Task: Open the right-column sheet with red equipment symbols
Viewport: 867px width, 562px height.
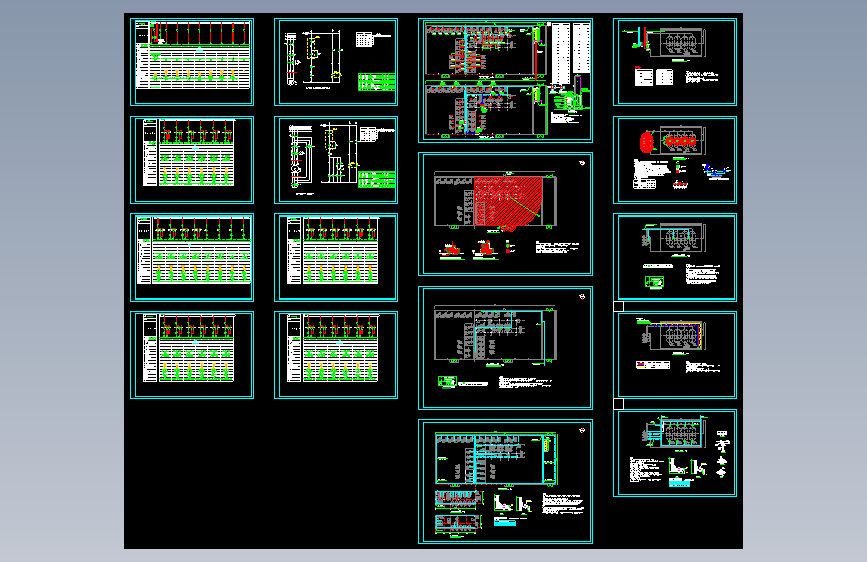Action: click(x=675, y=160)
